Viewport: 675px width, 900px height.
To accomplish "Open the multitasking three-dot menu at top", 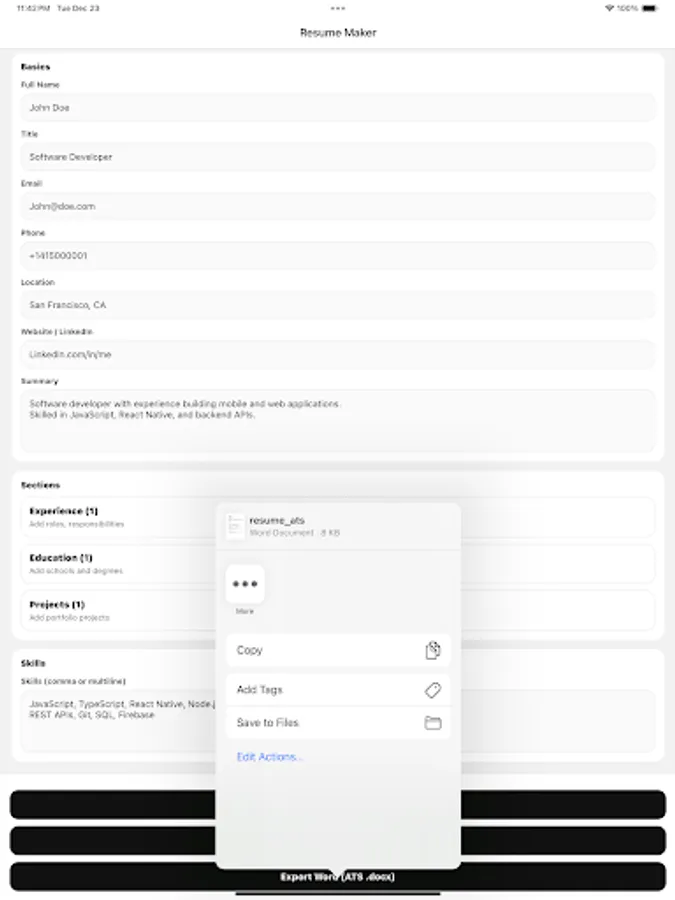I will tap(338, 8).
